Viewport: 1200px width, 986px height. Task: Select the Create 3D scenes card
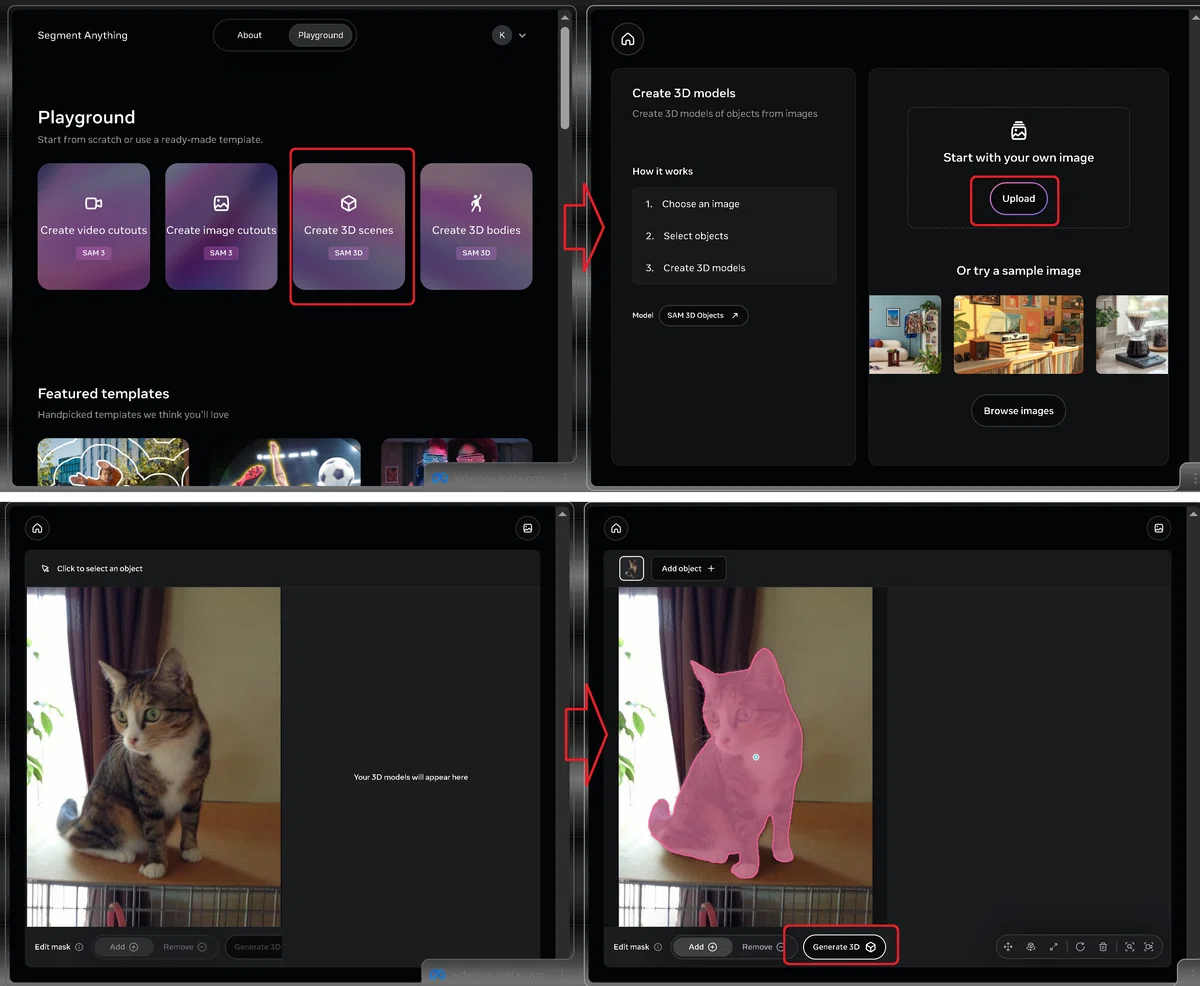349,227
